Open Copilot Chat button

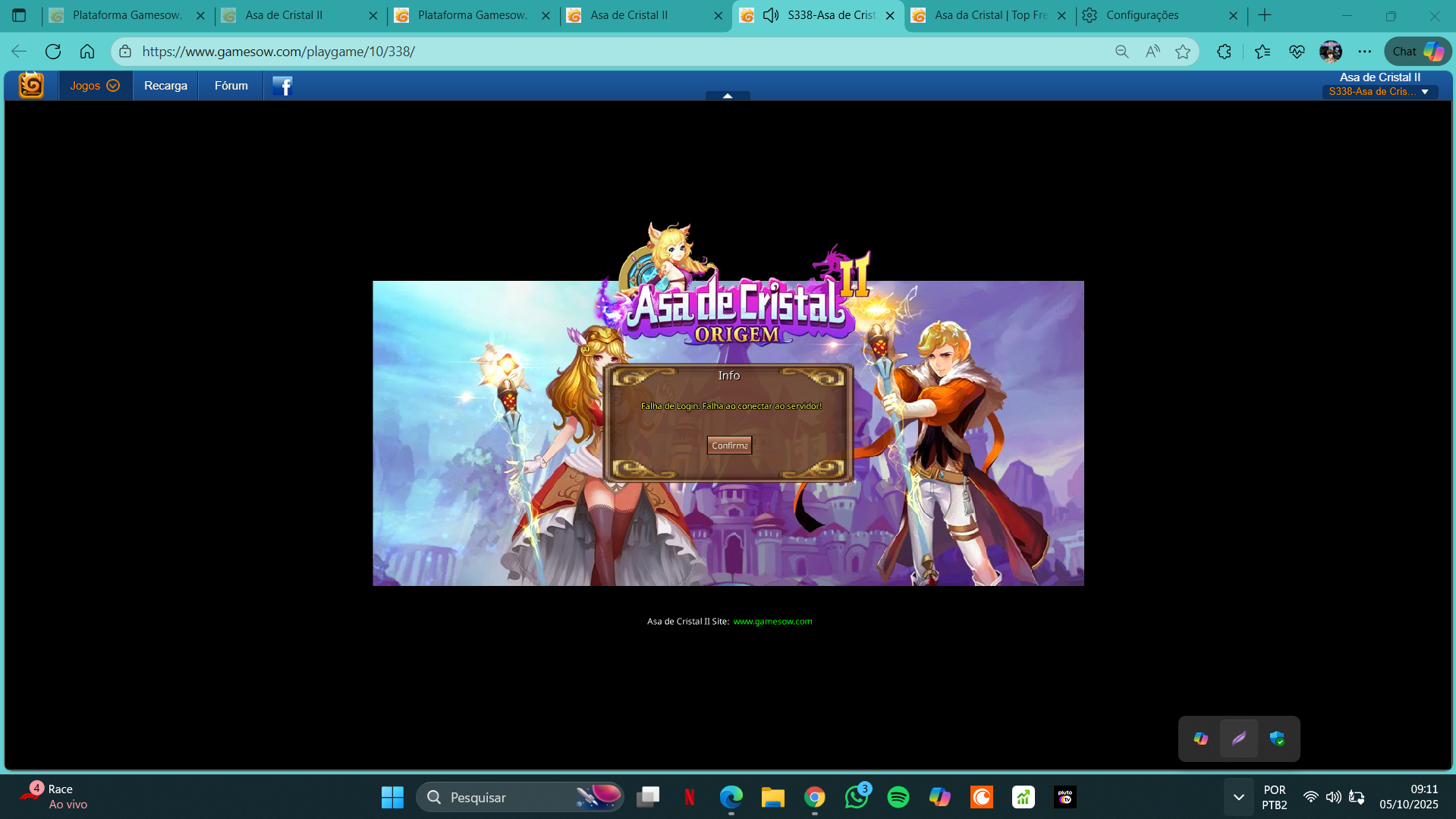point(1417,52)
